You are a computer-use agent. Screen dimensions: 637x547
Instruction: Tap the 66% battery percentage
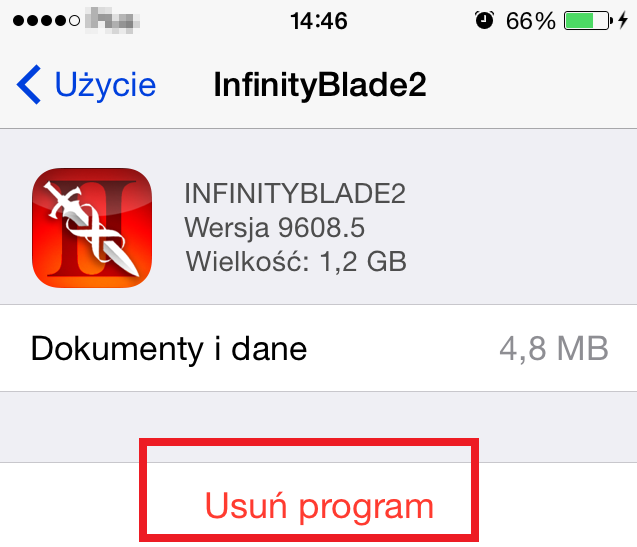[x=530, y=21]
